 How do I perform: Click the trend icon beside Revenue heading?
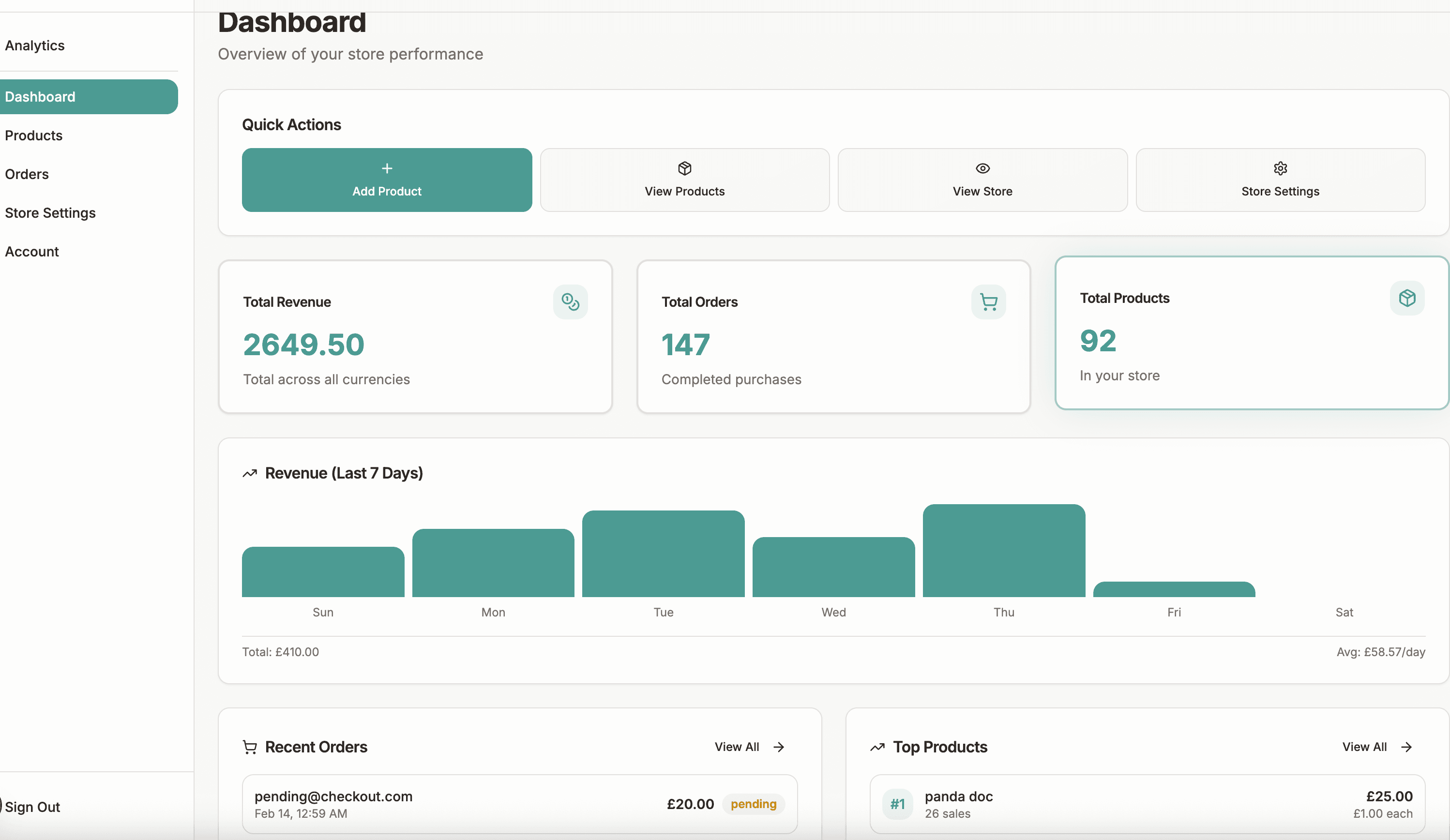tap(250, 473)
